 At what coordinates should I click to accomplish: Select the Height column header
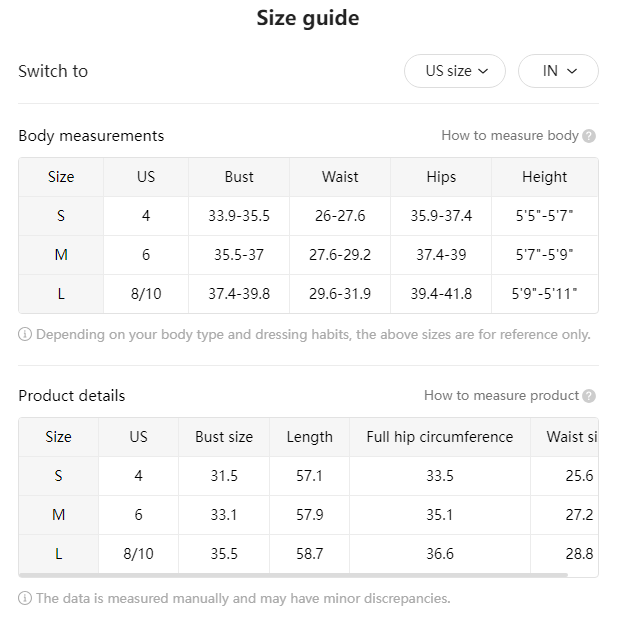point(545,177)
